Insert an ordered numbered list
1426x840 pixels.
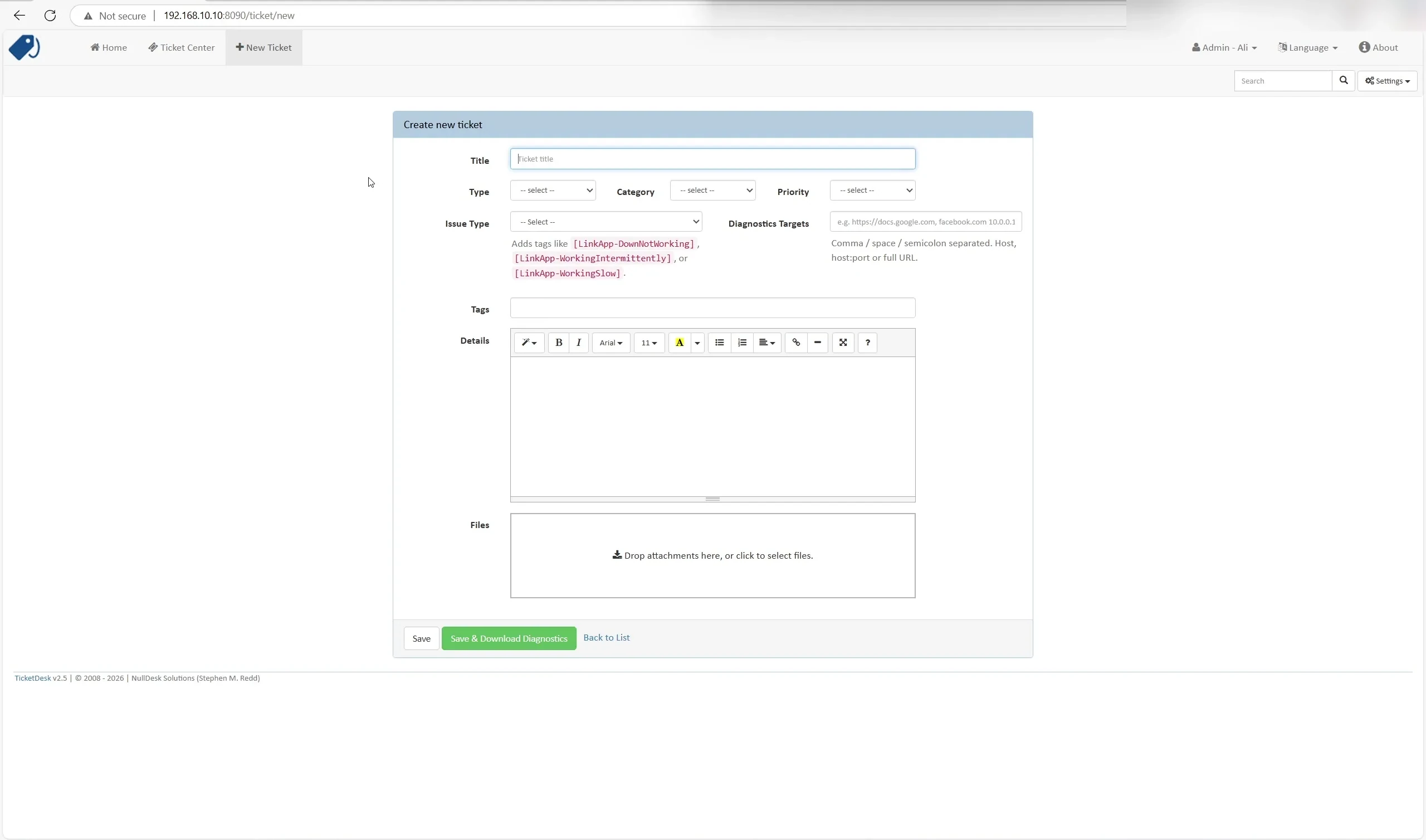tap(742, 343)
